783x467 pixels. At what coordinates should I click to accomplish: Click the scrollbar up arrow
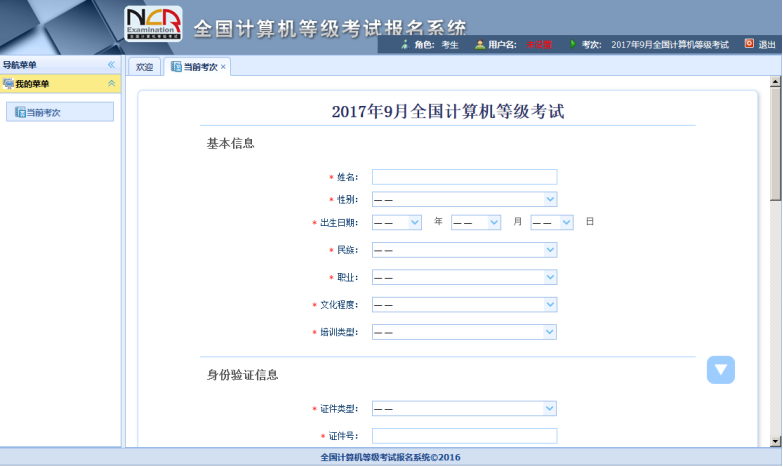tap(775, 81)
